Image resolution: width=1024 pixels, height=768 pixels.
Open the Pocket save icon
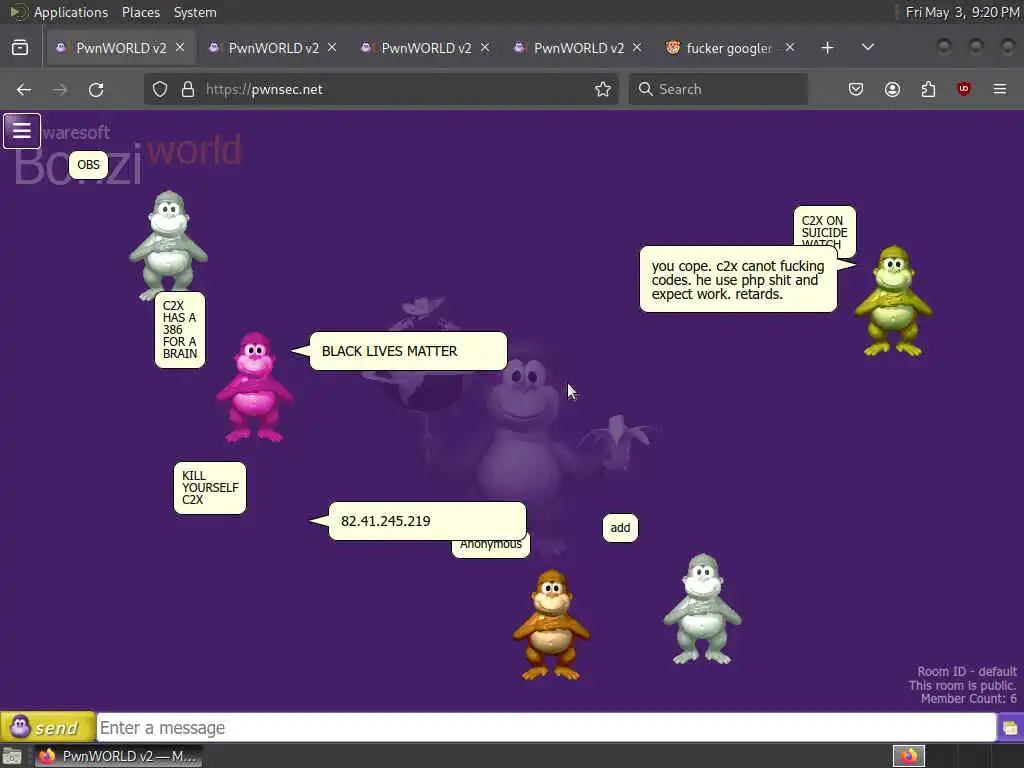click(856, 89)
